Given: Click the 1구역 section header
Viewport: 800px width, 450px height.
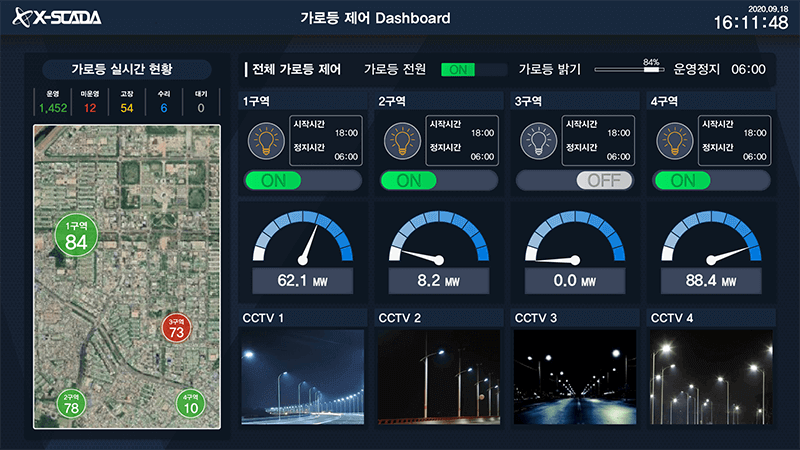Looking at the screenshot, I should click(x=303, y=101).
